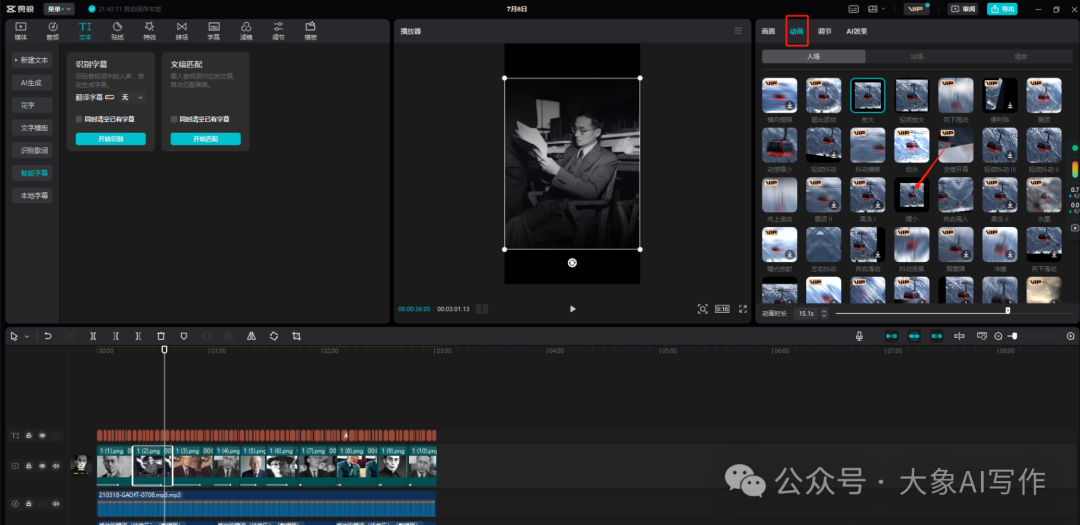
Task: Open the 智能字幕 sidebar item
Action: (32, 173)
